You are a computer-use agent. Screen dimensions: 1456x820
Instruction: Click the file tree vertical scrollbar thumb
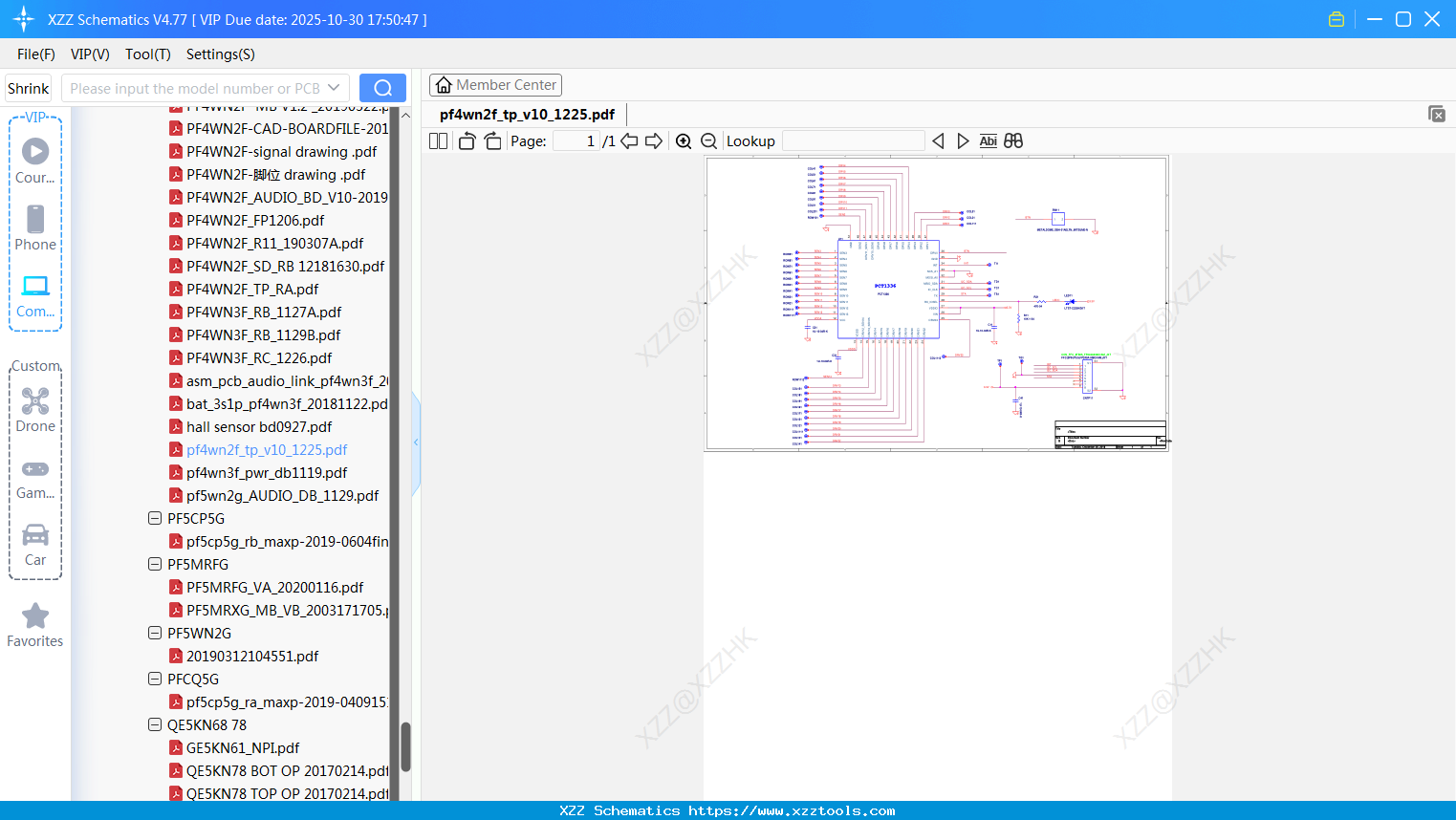point(405,746)
